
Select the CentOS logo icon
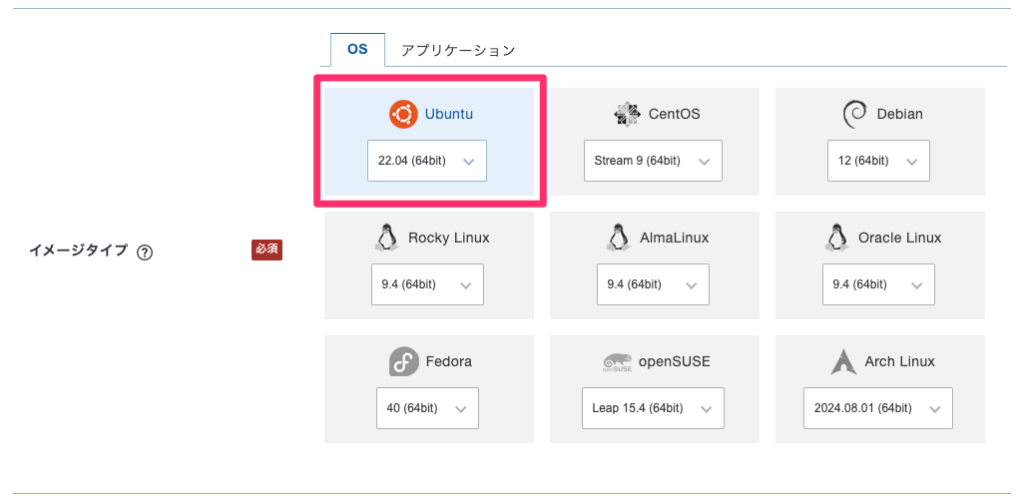(x=627, y=115)
